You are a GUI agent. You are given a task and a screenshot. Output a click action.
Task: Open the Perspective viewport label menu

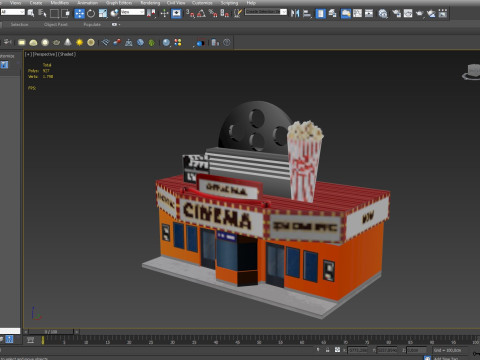44,54
